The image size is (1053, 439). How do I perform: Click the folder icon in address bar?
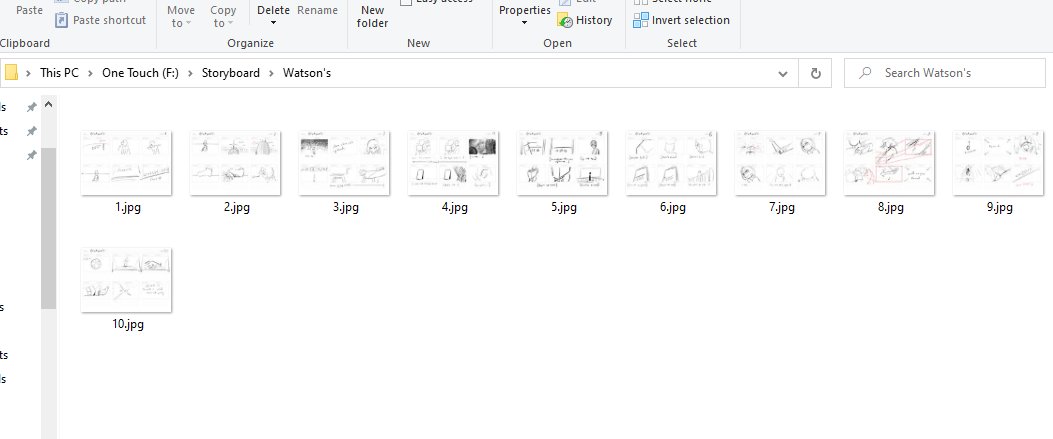pos(11,72)
